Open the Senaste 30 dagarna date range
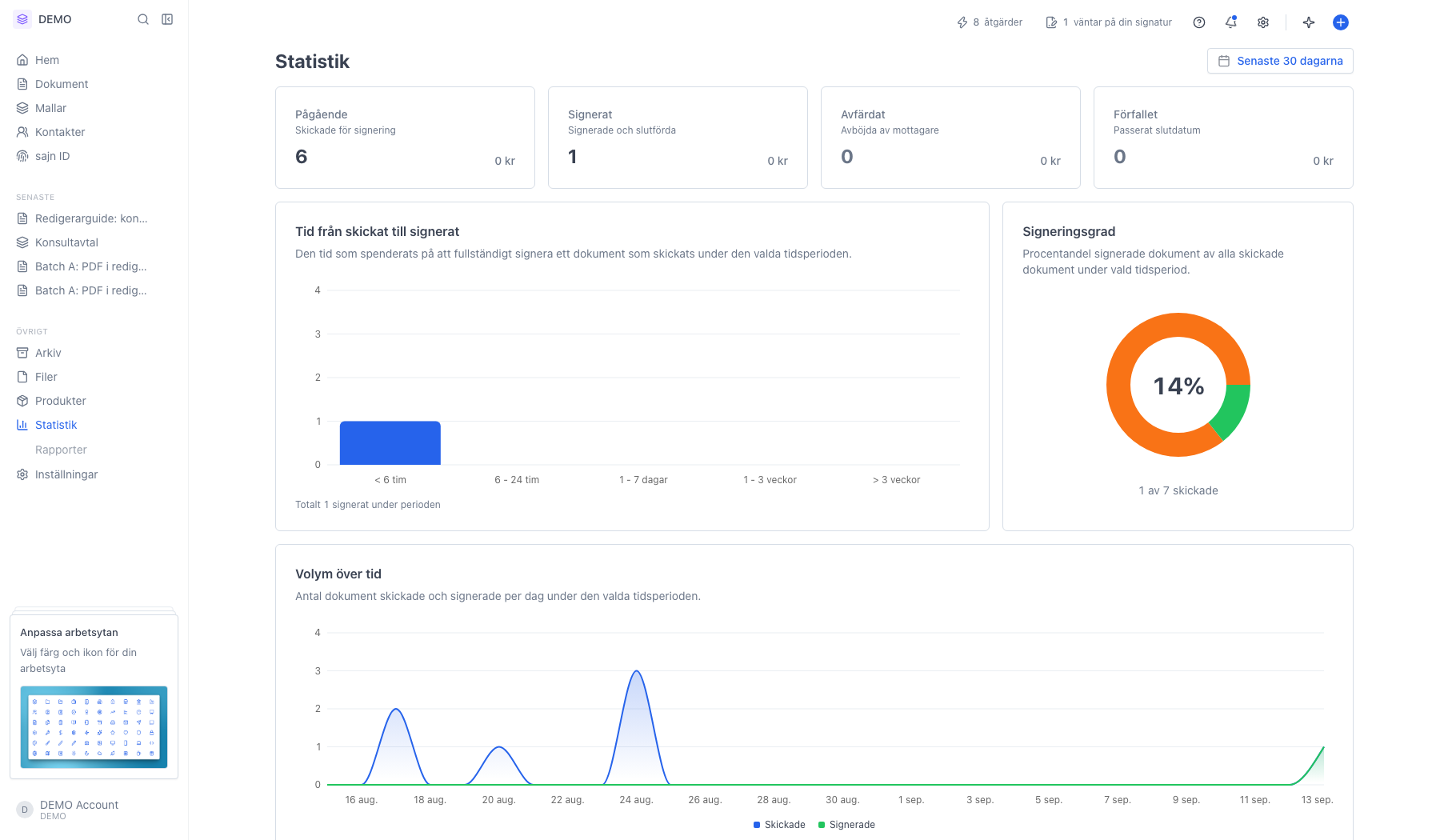The image size is (1440, 840). [x=1280, y=61]
